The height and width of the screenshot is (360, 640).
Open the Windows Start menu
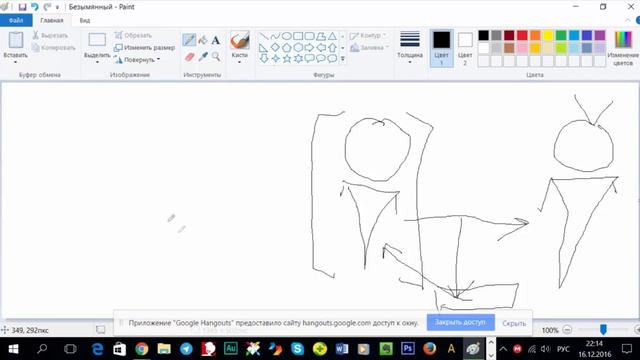tap(13, 349)
